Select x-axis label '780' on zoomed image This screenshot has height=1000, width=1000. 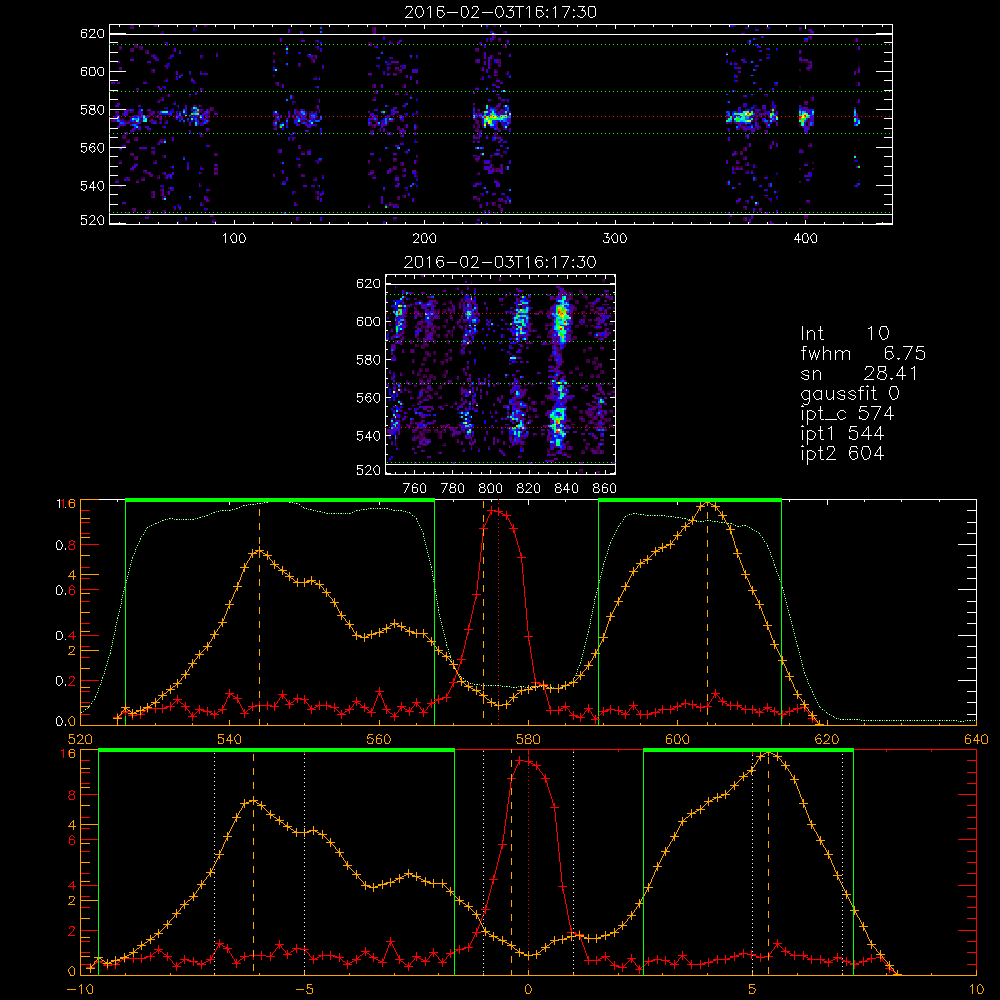[x=453, y=489]
